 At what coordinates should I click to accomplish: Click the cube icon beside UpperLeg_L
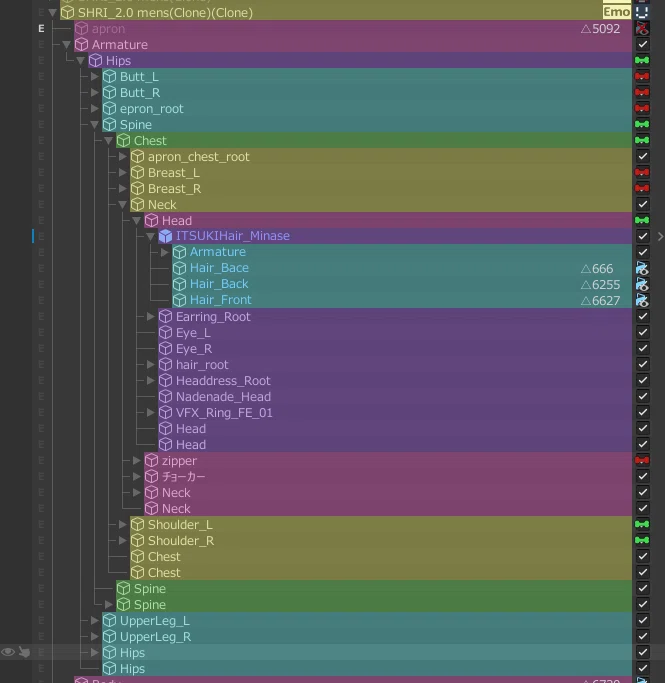tap(109, 620)
